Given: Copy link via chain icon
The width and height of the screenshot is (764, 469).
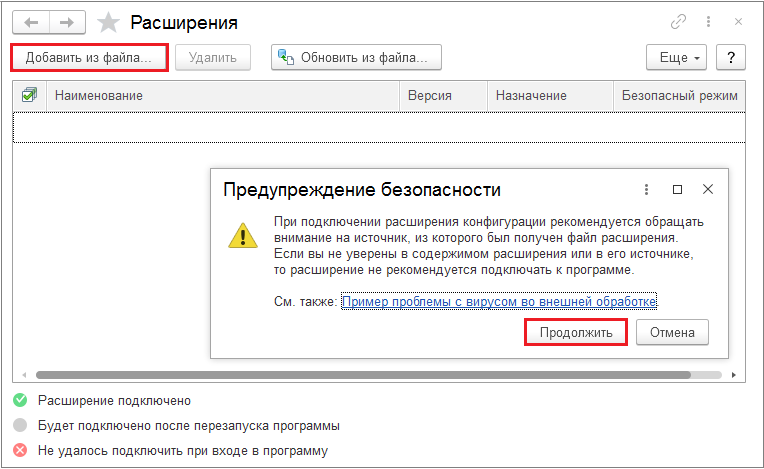Looking at the screenshot, I should click(678, 21).
